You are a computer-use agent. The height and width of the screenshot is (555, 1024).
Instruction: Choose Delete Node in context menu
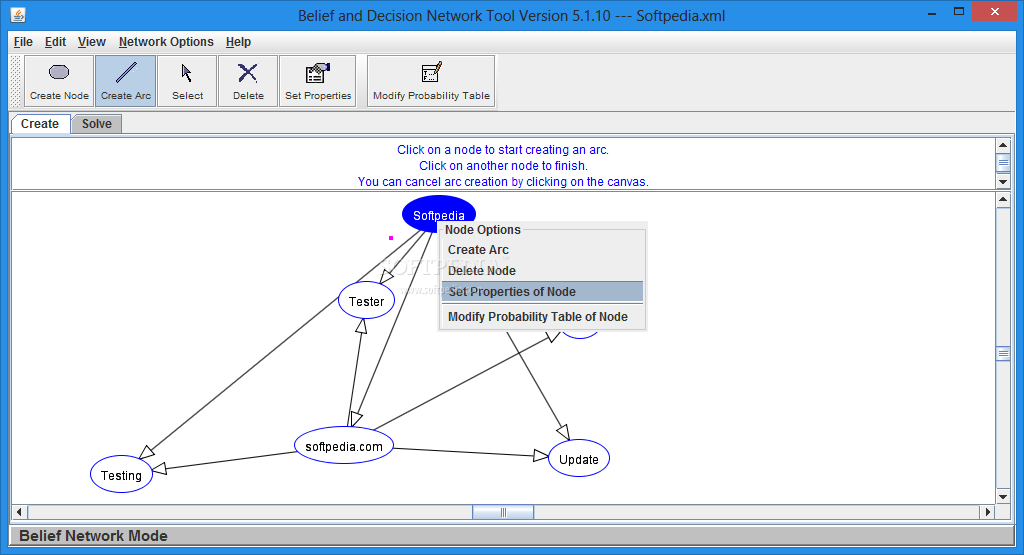[542, 271]
